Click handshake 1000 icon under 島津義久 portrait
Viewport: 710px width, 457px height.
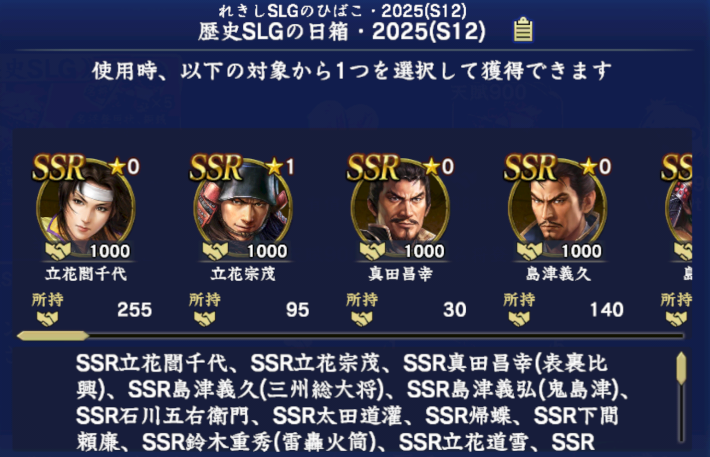[530, 250]
